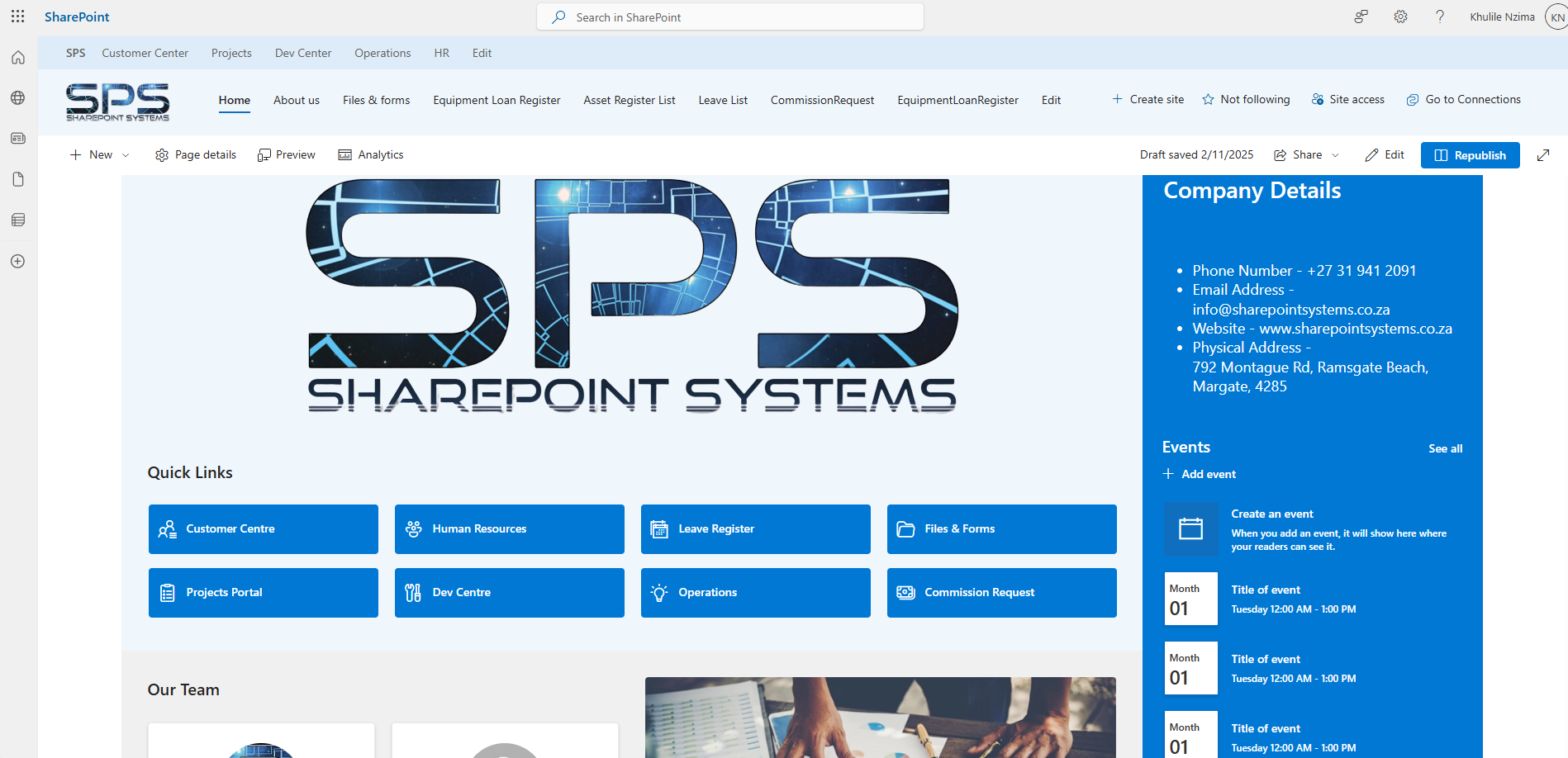The height and width of the screenshot is (758, 1568).
Task: Click the SPS site logo thumbnail
Action: [117, 102]
